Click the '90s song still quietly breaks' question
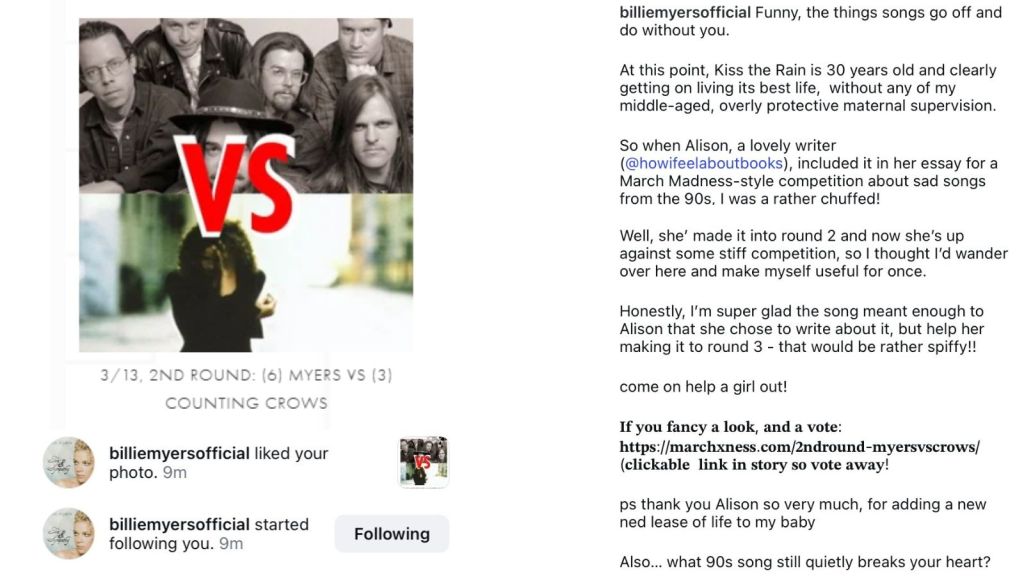 805,562
